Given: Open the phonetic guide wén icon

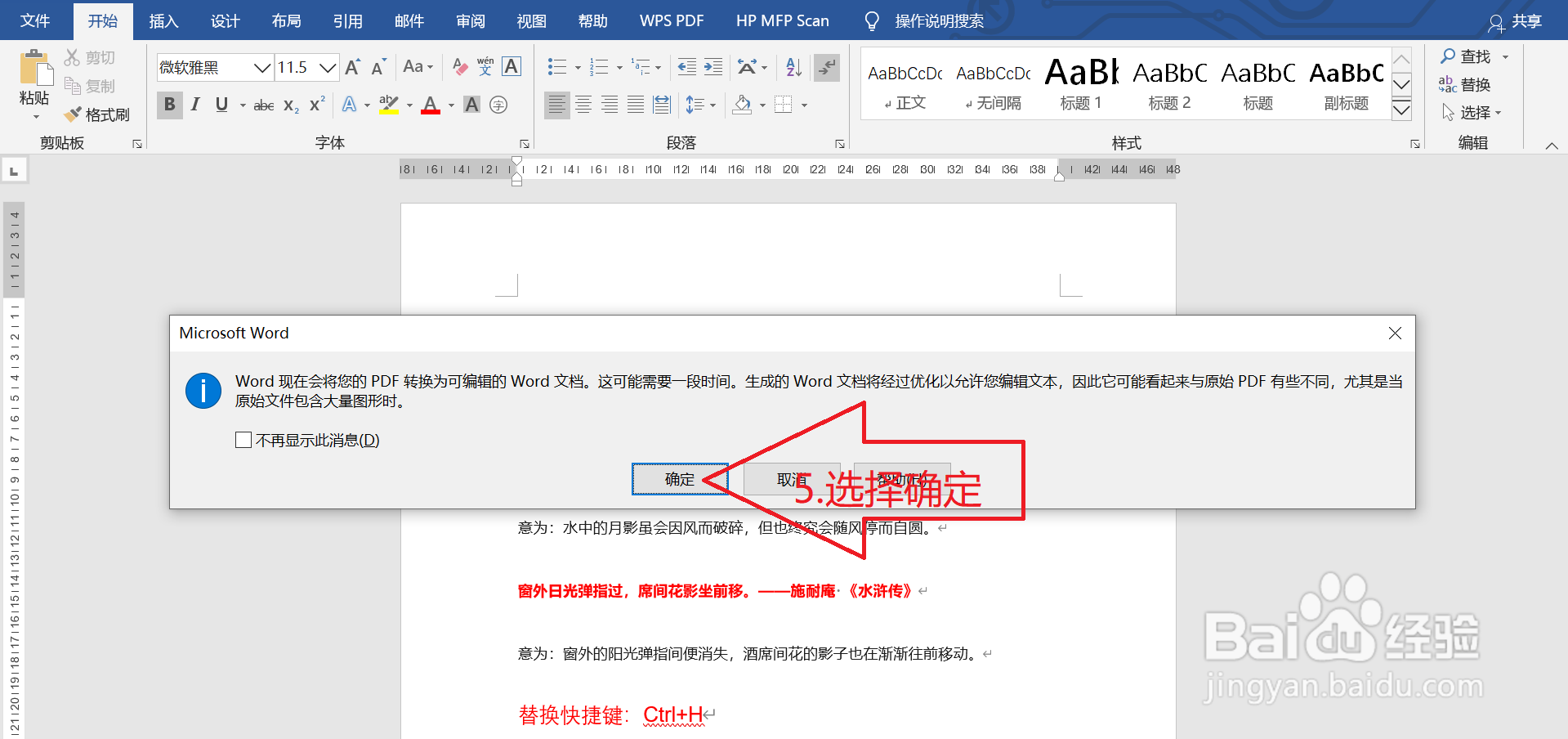Looking at the screenshot, I should coord(485,67).
